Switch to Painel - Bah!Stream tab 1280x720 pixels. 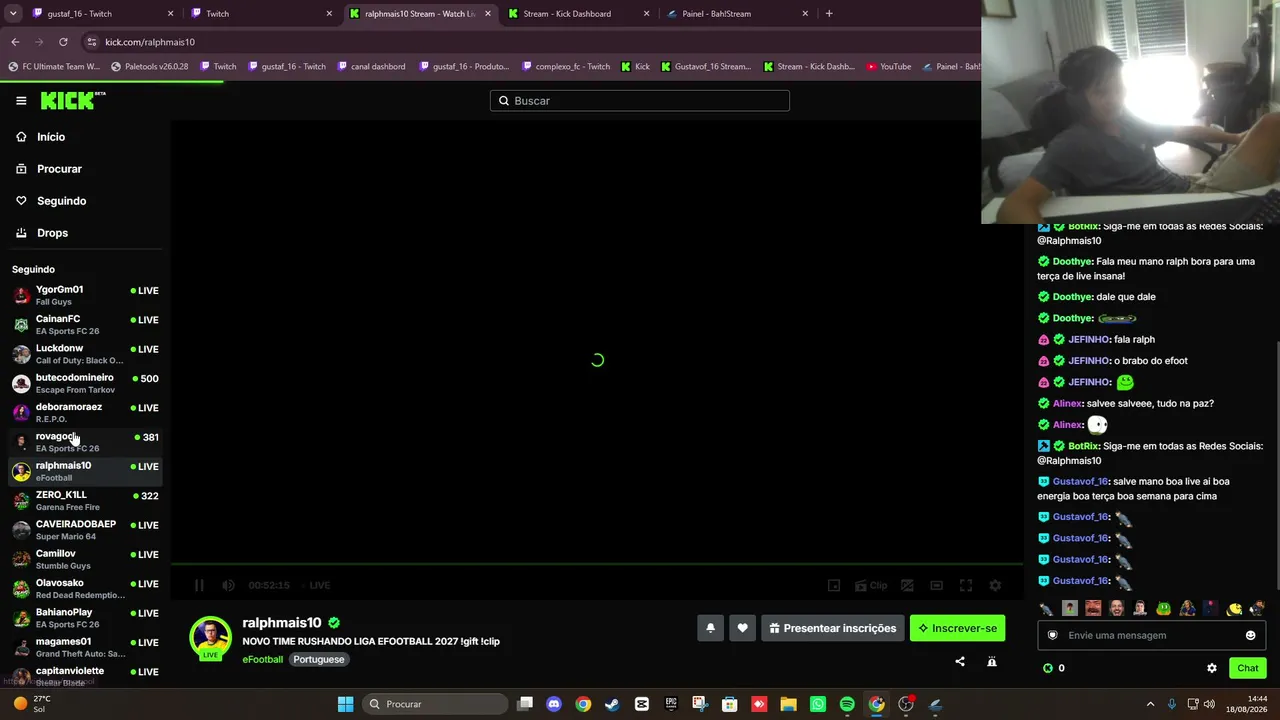coord(737,14)
